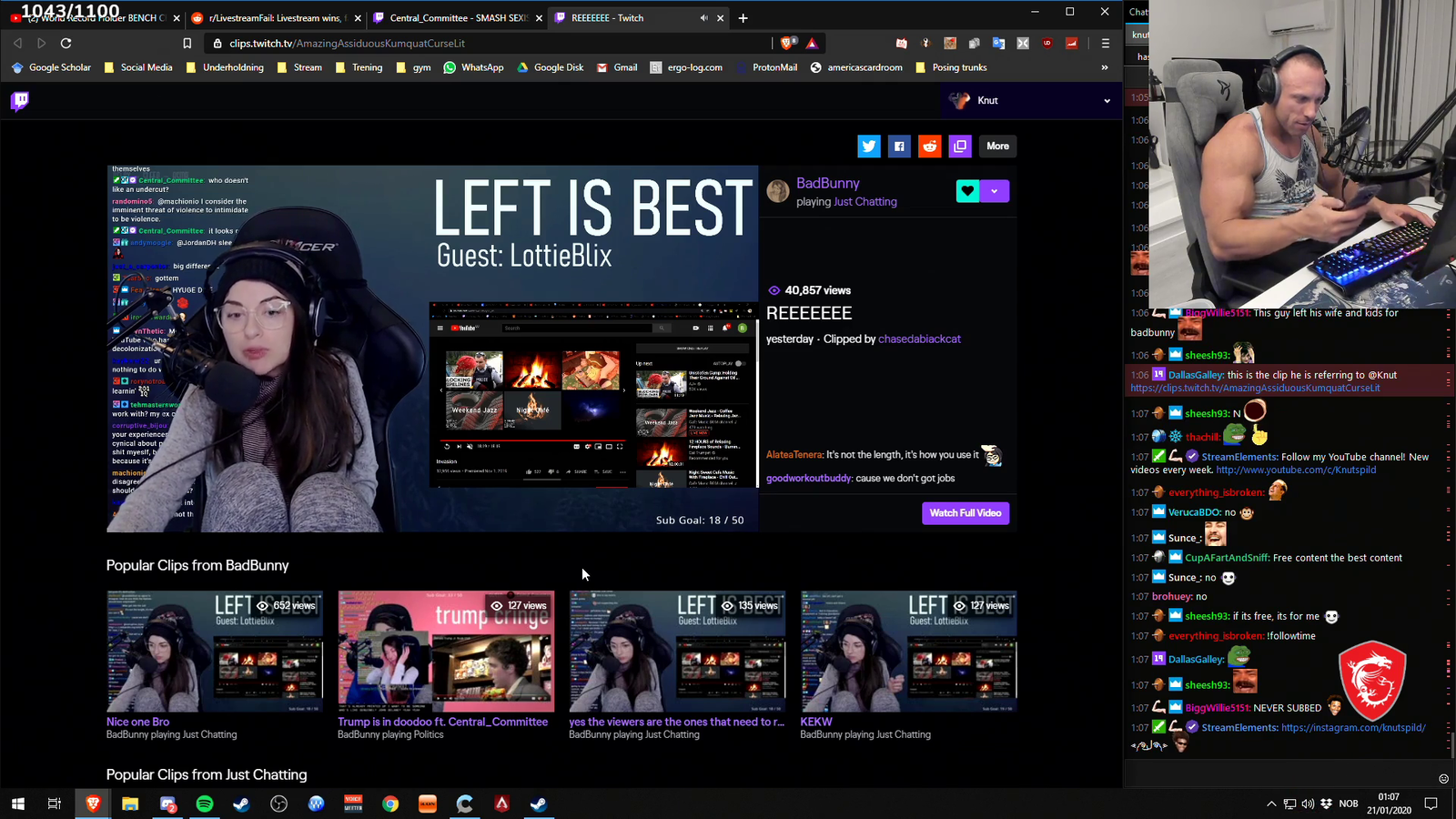Open the Windows Start menu

point(17,804)
